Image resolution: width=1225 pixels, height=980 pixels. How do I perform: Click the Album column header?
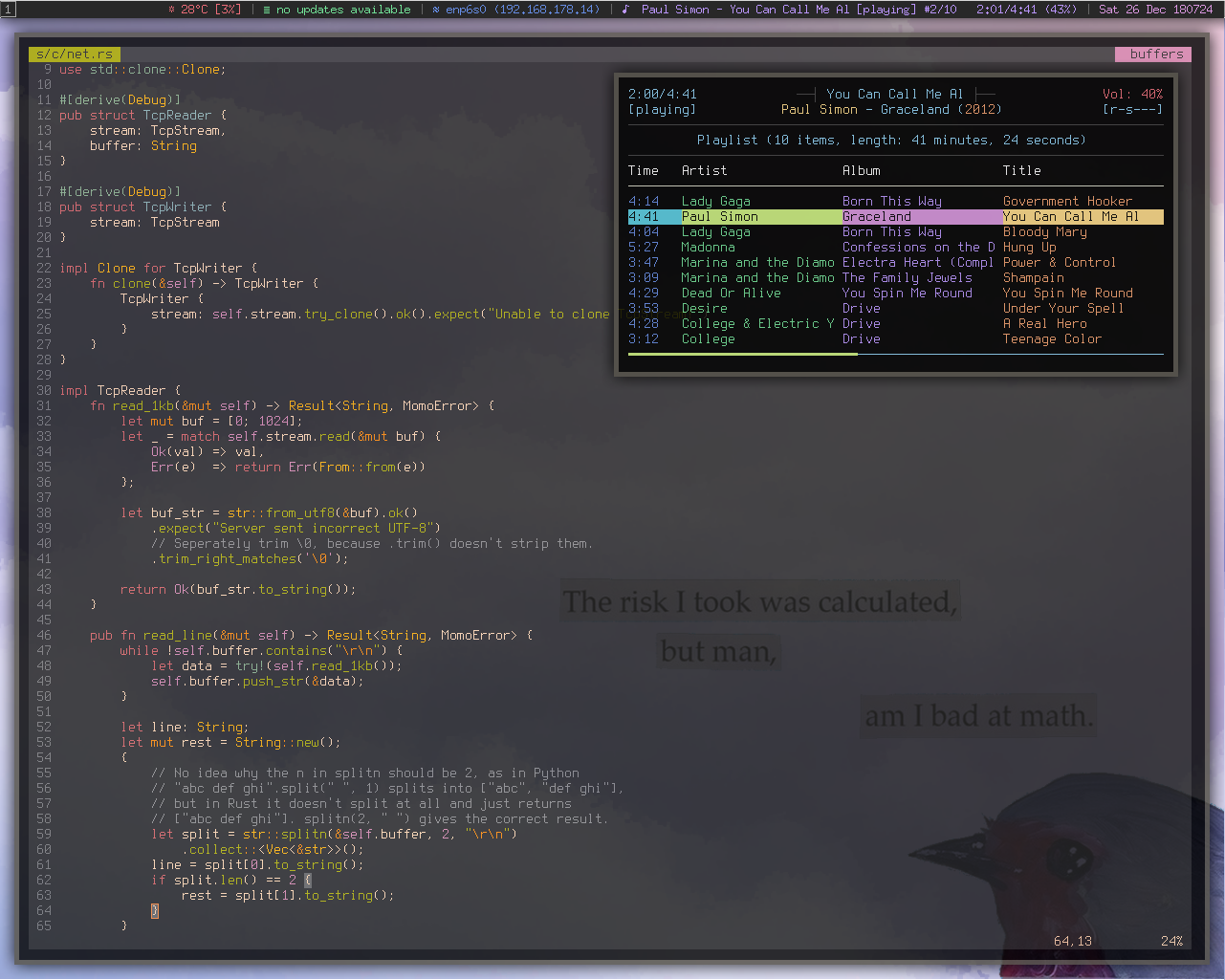point(861,170)
